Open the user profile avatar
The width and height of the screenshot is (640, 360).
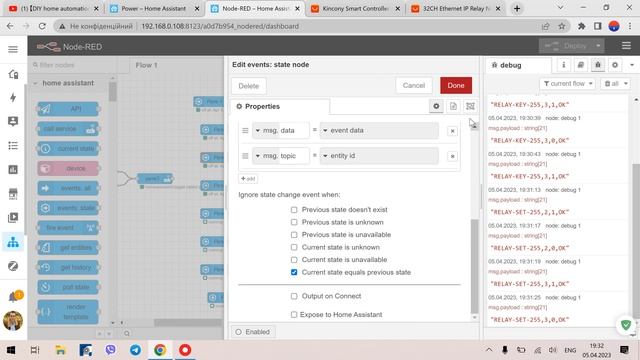coord(13,321)
